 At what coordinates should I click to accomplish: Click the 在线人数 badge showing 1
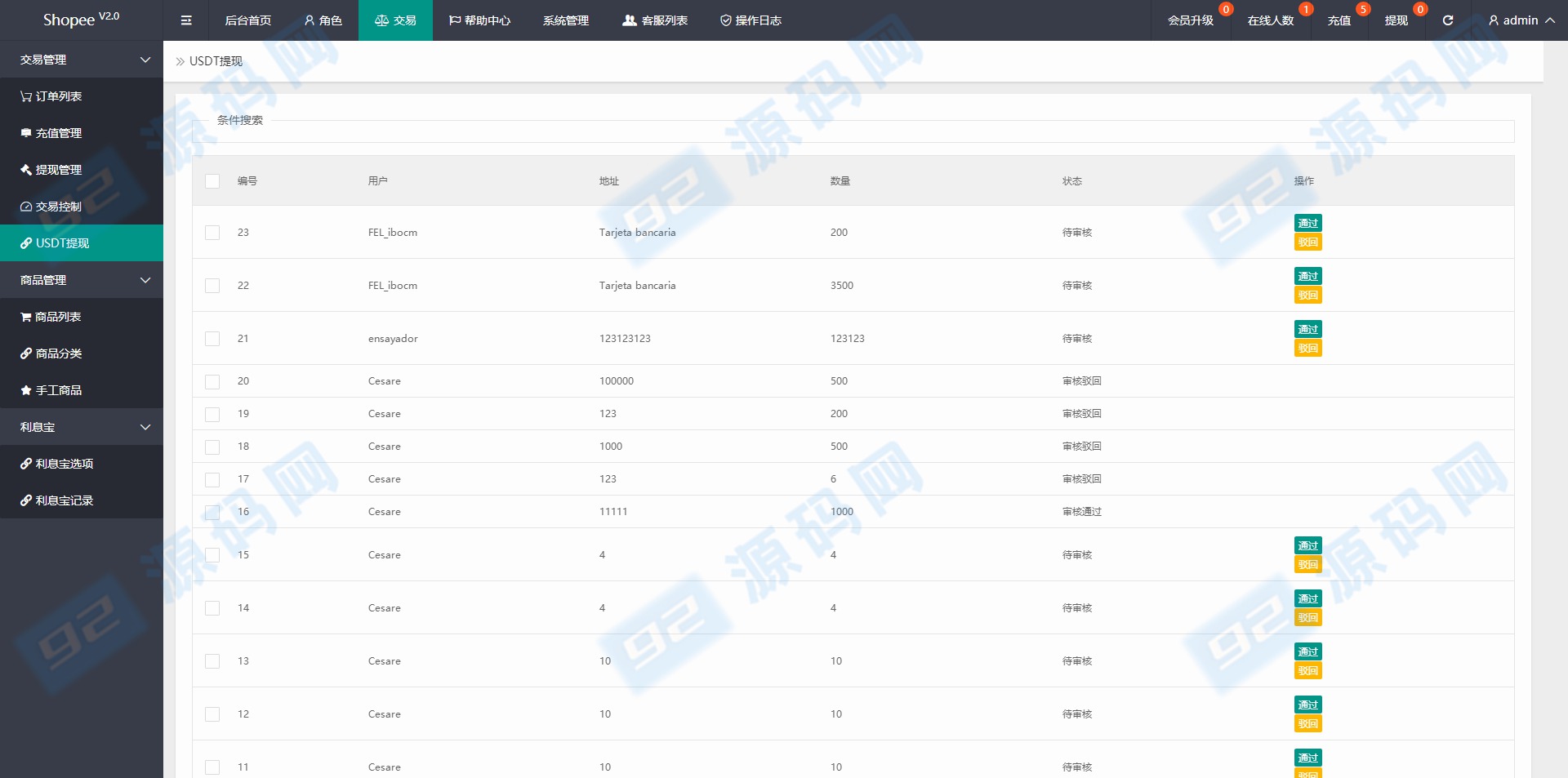[x=1306, y=9]
